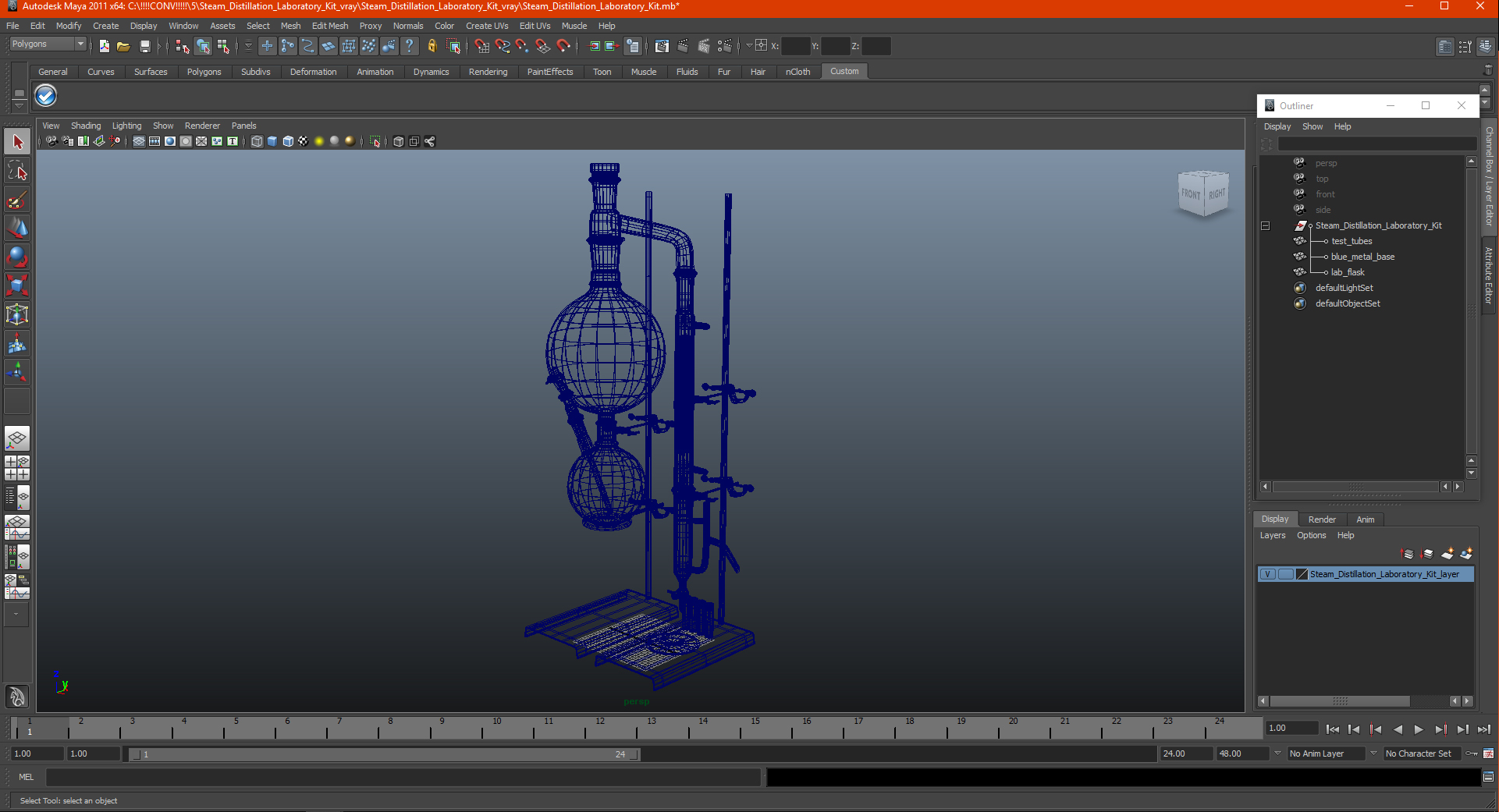This screenshot has height=812, width=1499.
Task: Create new layer from selected objects
Action: [x=1466, y=554]
